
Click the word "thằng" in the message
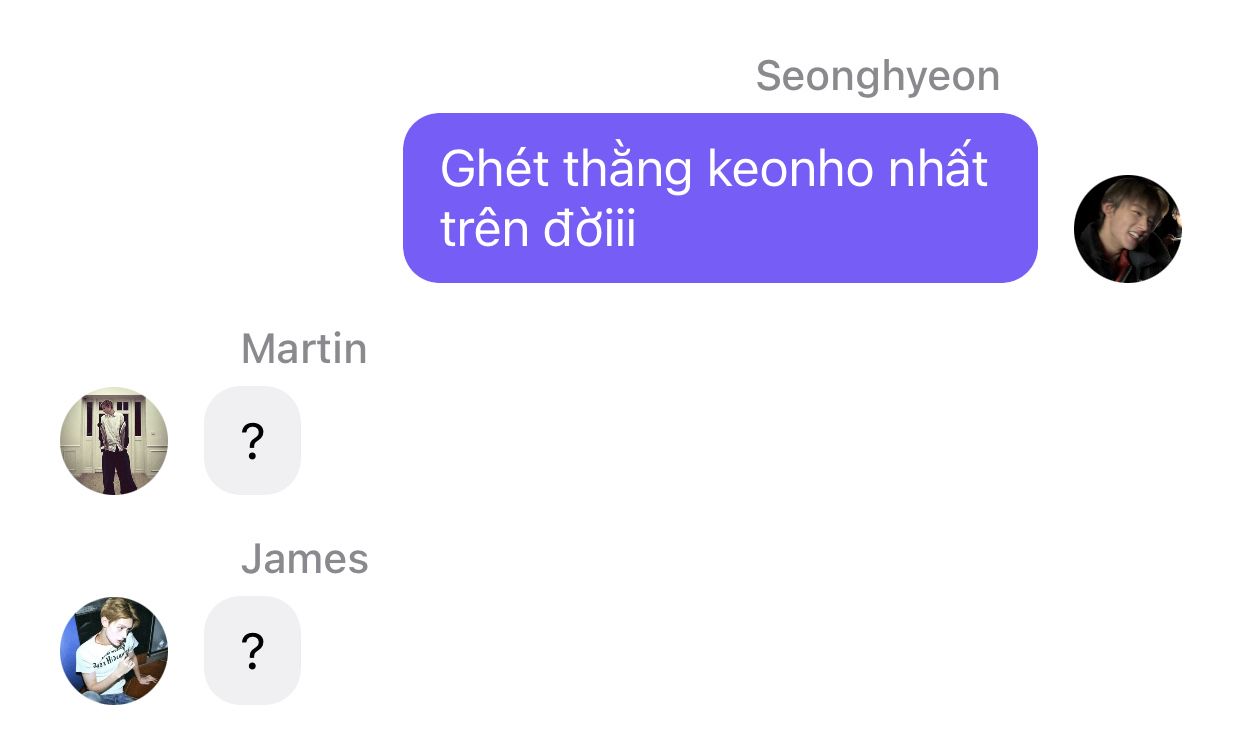pos(627,170)
